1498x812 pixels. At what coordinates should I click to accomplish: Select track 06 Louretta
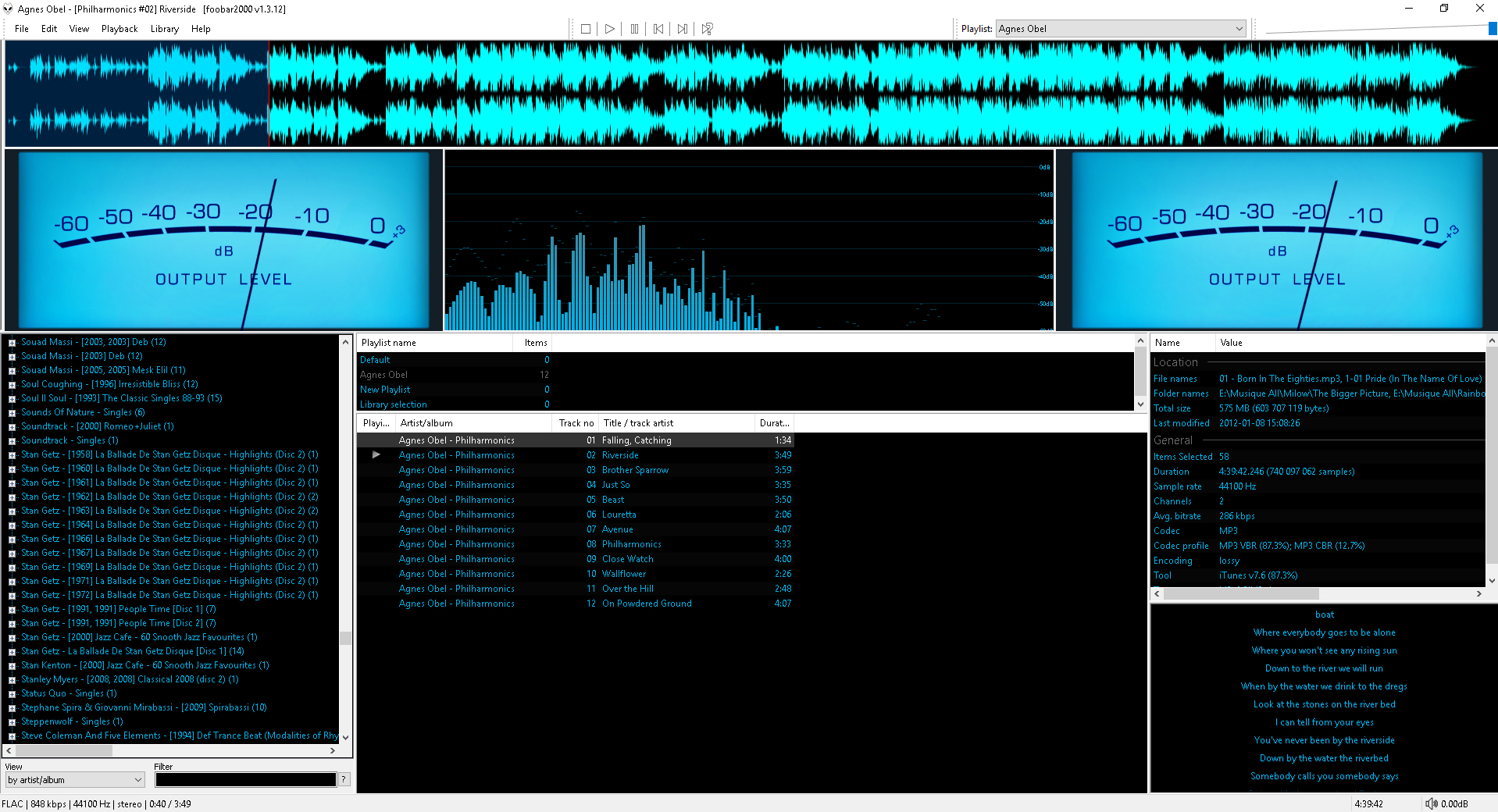[576, 515]
